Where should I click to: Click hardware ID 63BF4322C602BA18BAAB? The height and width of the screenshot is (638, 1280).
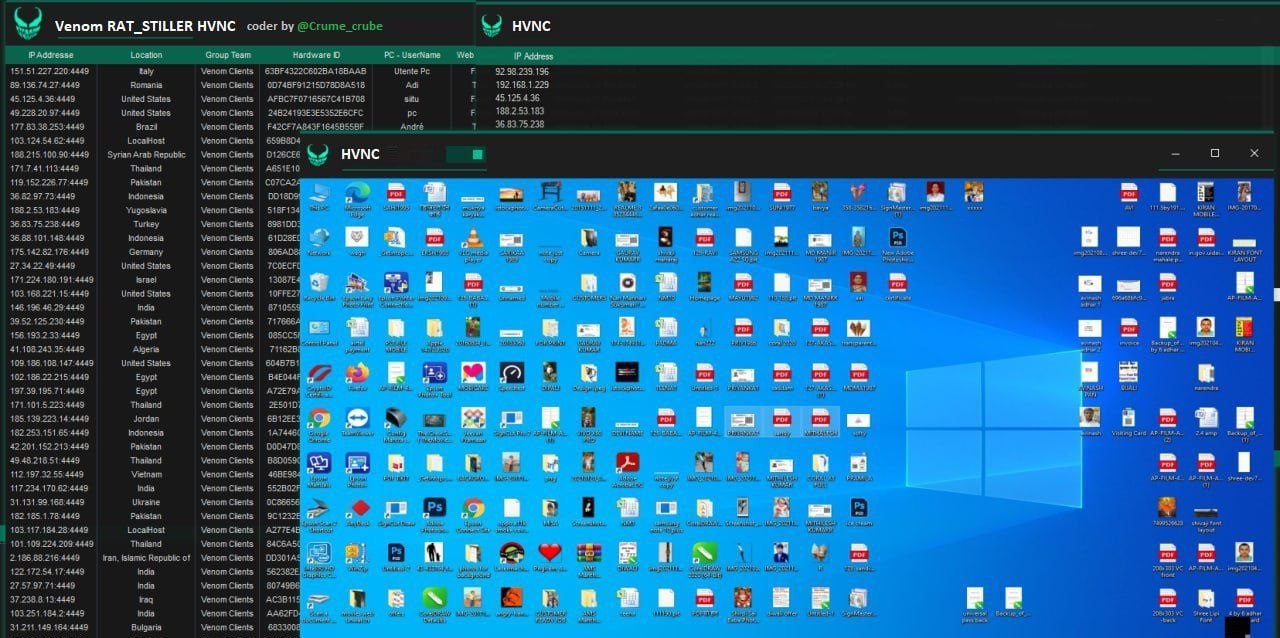coord(315,71)
